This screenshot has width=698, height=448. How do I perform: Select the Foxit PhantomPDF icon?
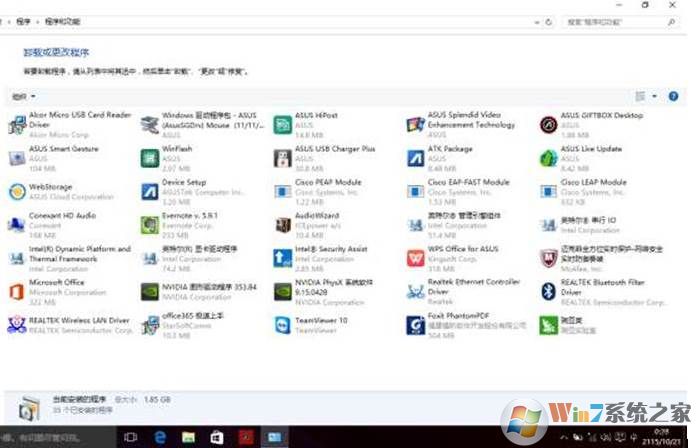tap(416, 324)
